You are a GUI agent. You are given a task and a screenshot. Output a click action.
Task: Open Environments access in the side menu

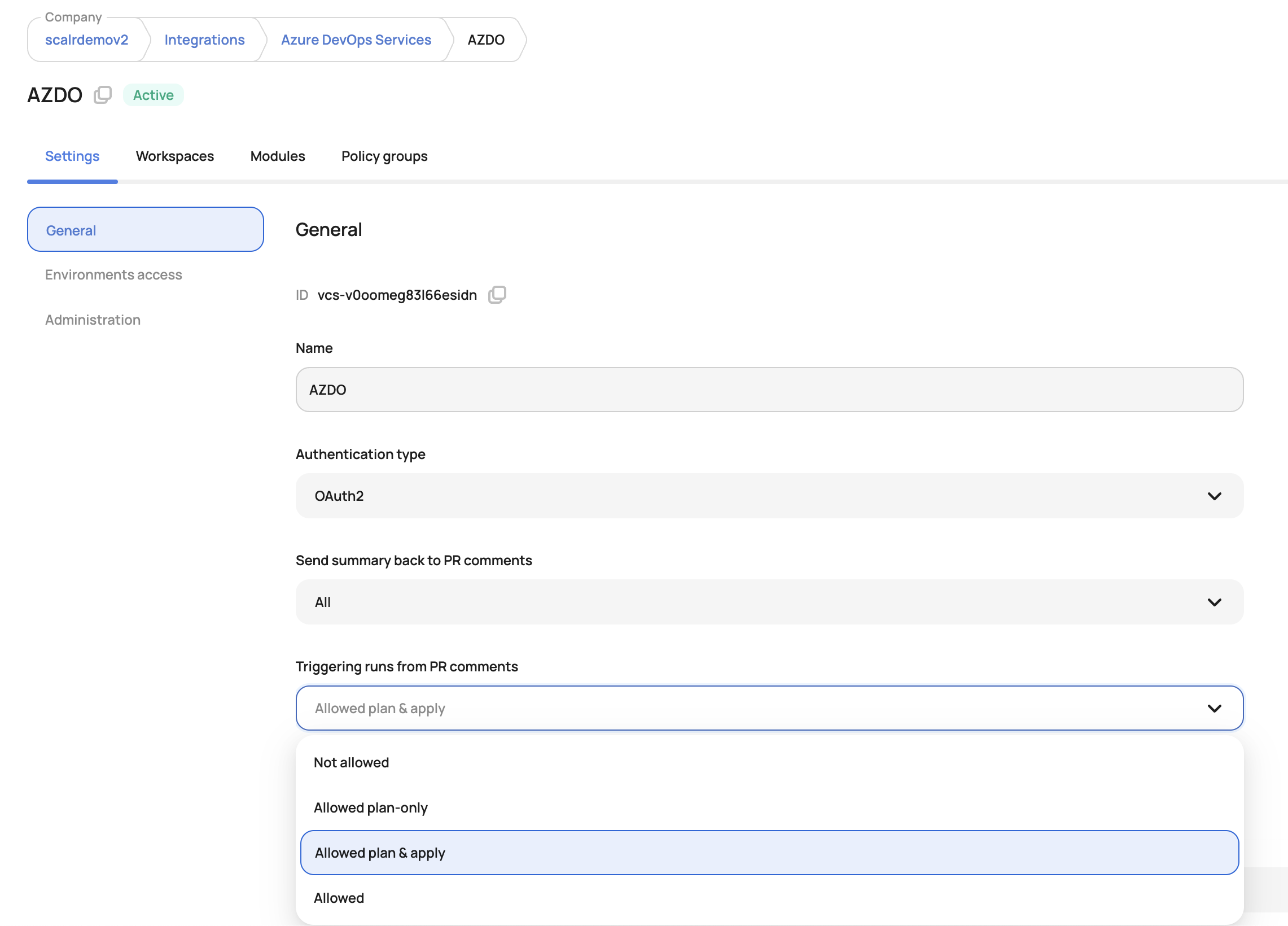click(x=113, y=275)
